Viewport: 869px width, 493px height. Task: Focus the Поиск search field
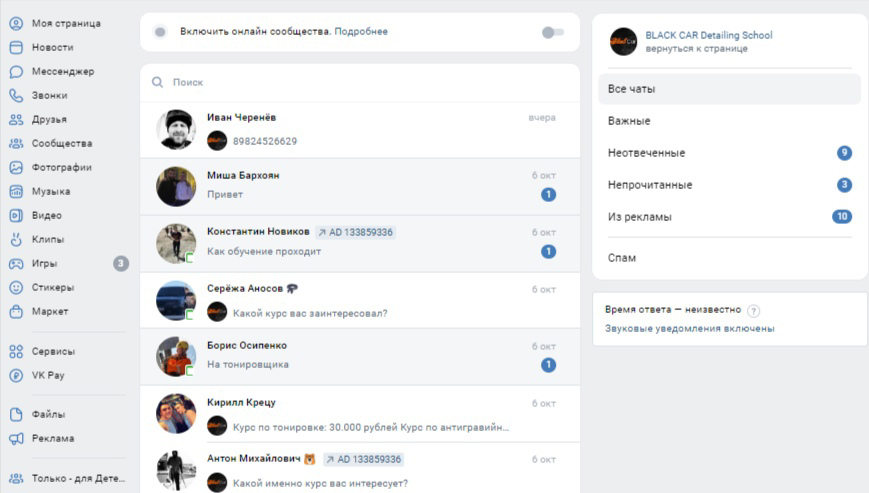360,82
